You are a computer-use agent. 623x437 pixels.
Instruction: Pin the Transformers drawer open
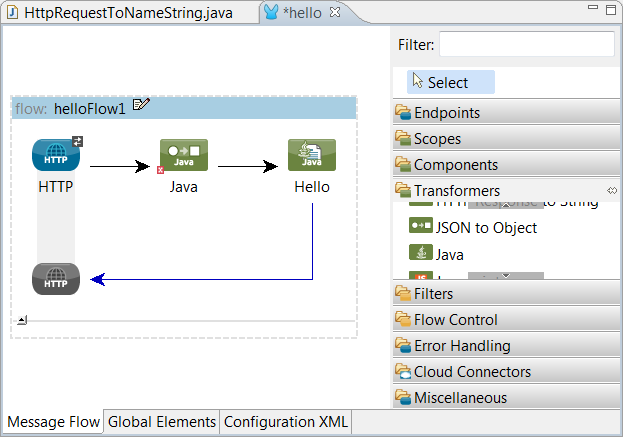tap(612, 191)
